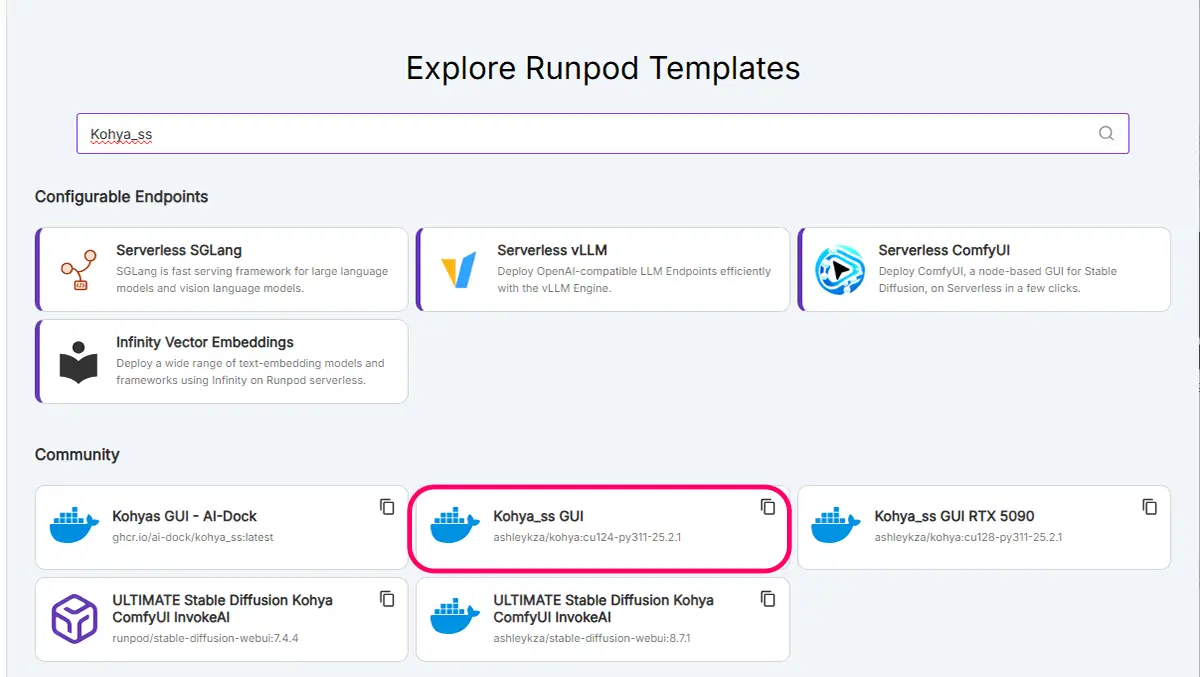1200x677 pixels.
Task: Click the Serverless SGLang logo icon
Action: tap(78, 269)
